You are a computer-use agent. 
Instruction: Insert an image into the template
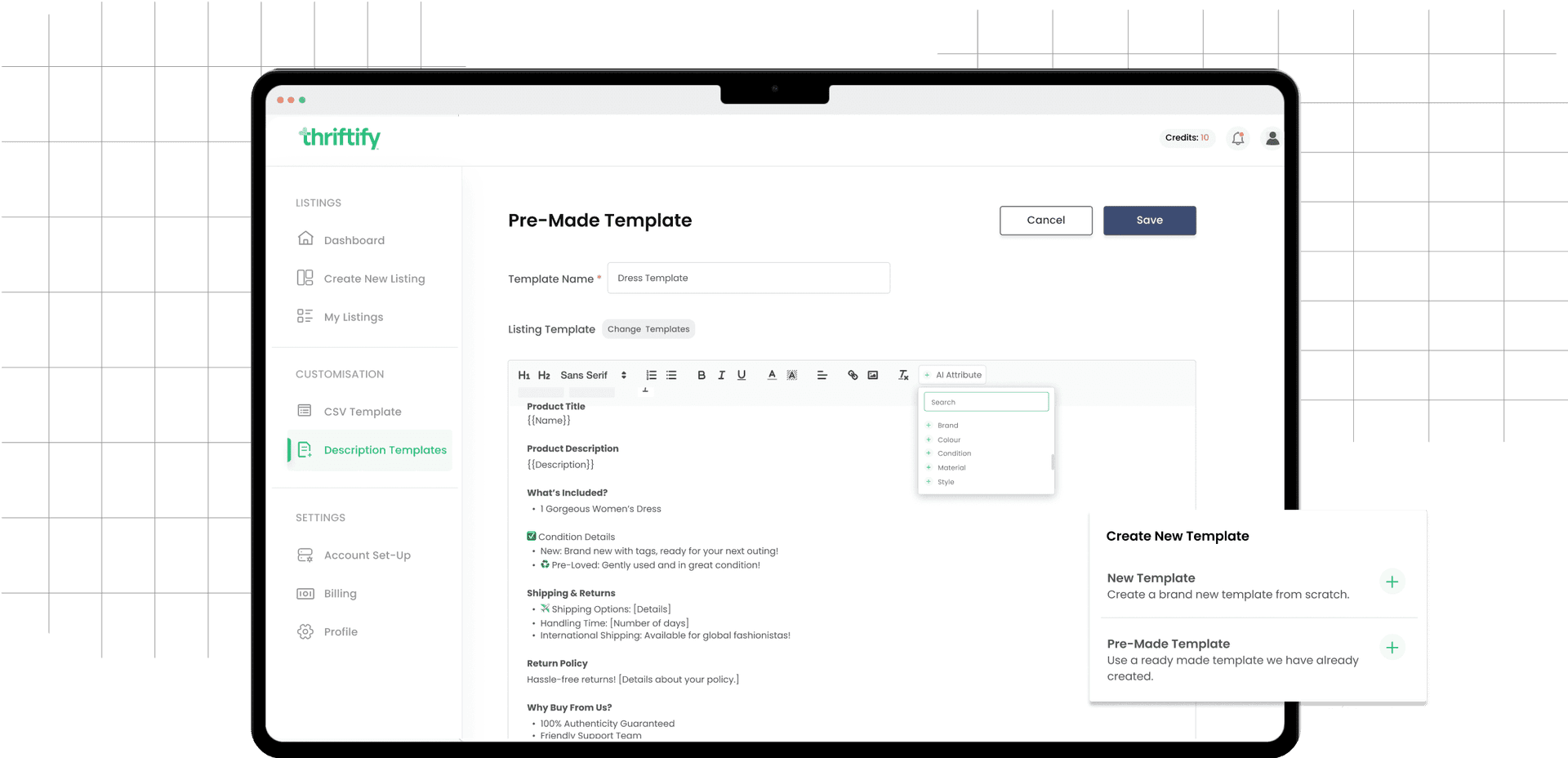click(x=873, y=376)
